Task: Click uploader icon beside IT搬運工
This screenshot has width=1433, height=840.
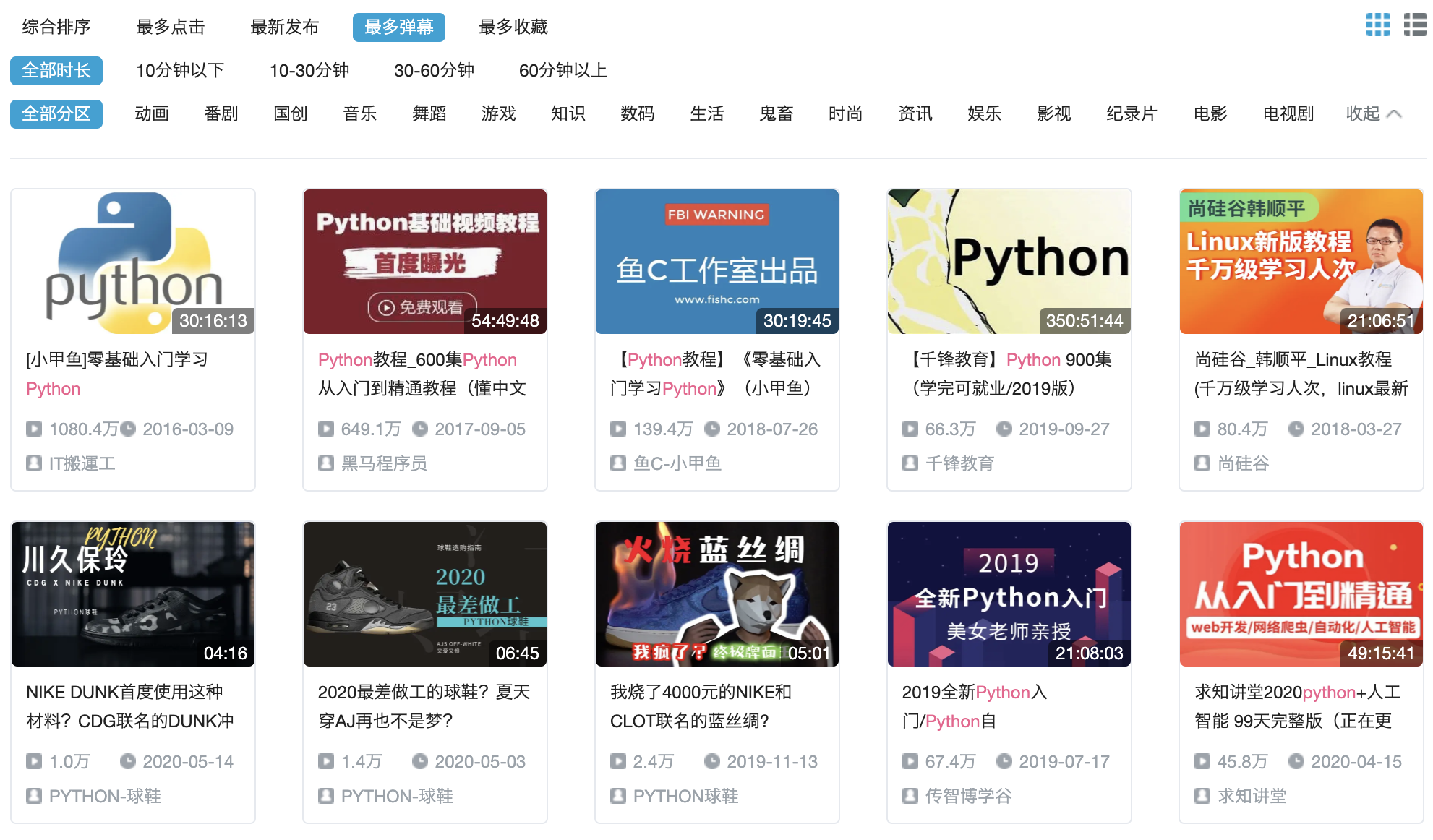Action: 34,463
